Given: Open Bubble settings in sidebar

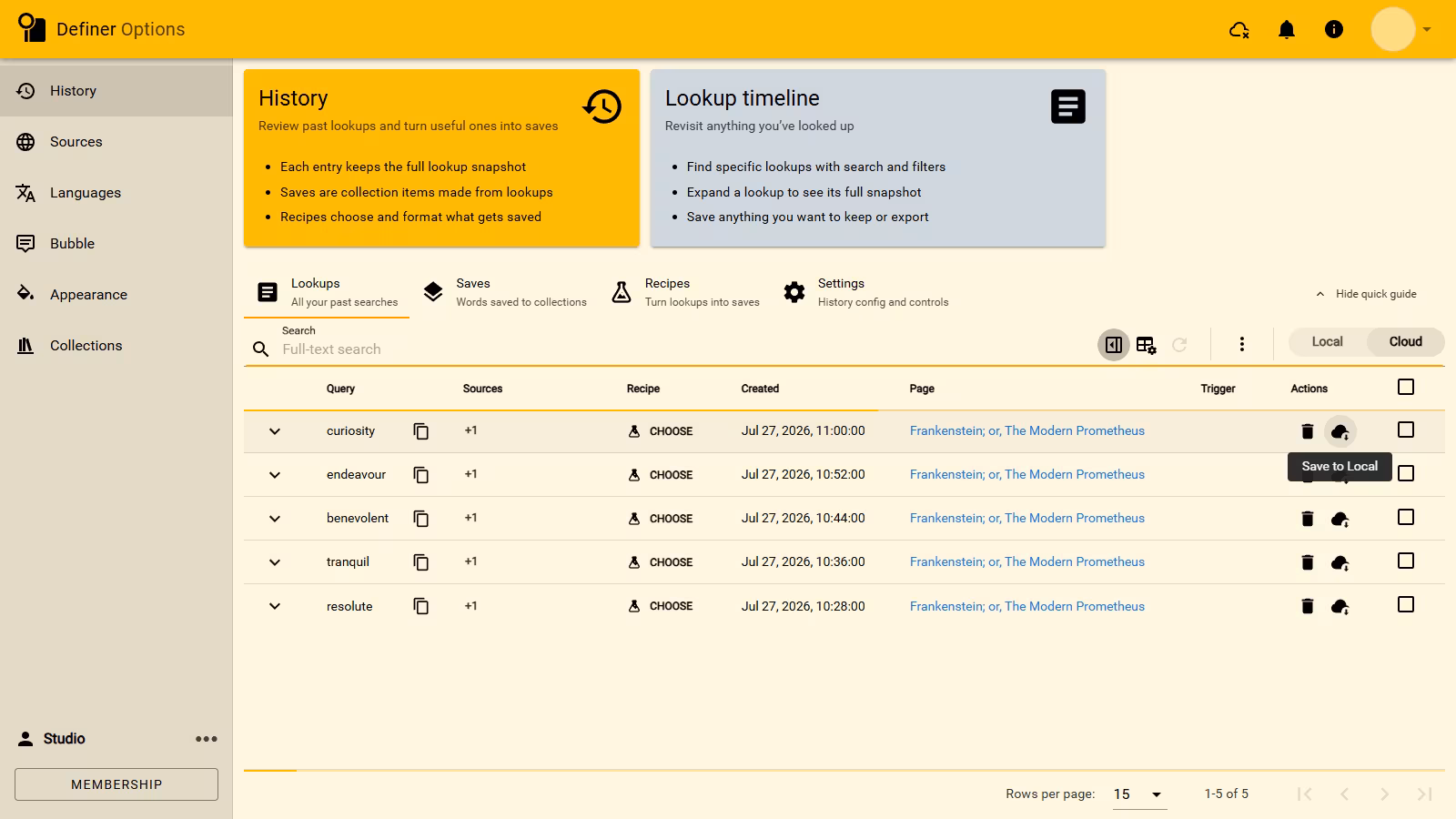Looking at the screenshot, I should click(x=116, y=244).
